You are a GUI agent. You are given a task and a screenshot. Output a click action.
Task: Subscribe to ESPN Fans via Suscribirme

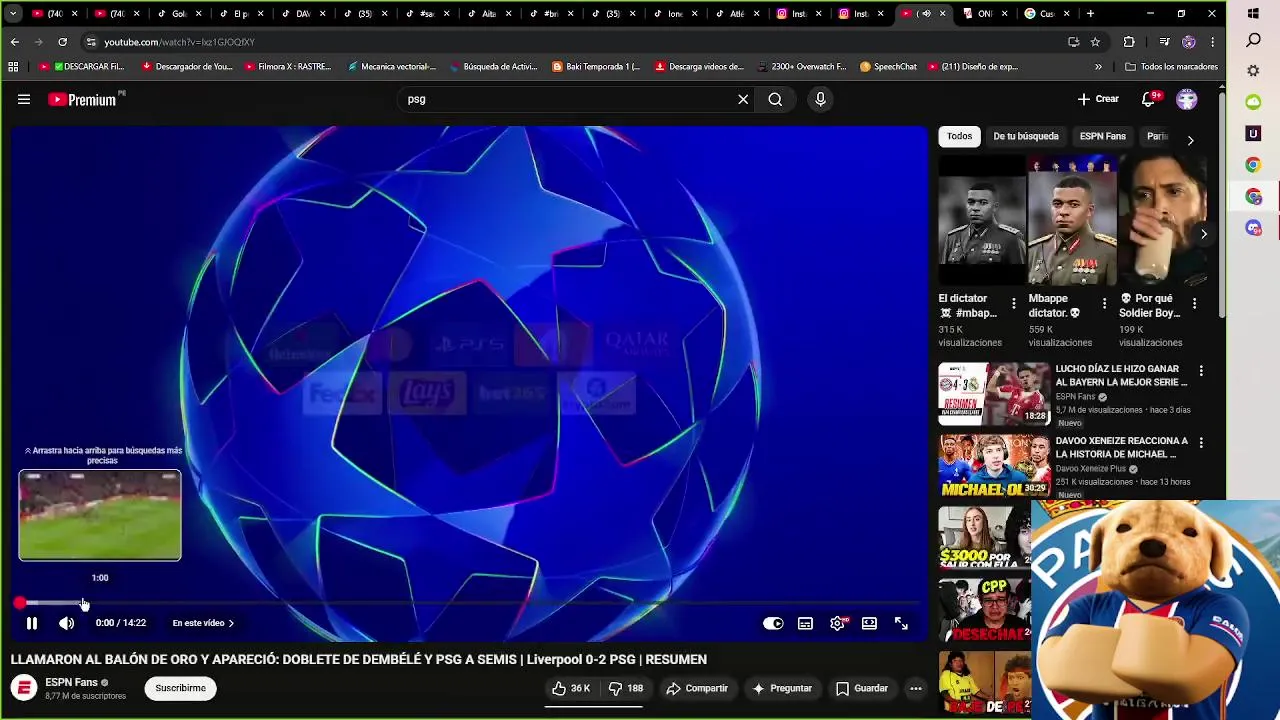pos(180,688)
